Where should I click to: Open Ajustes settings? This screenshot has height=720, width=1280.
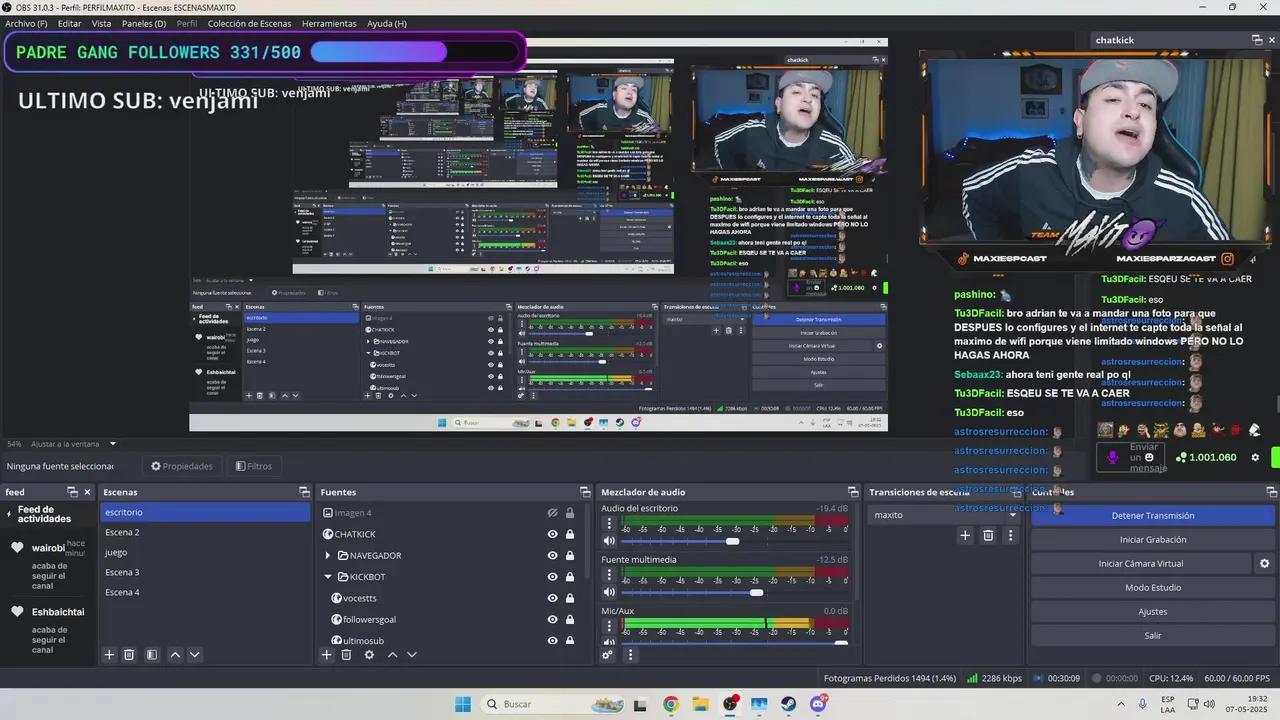pyautogui.click(x=1153, y=612)
